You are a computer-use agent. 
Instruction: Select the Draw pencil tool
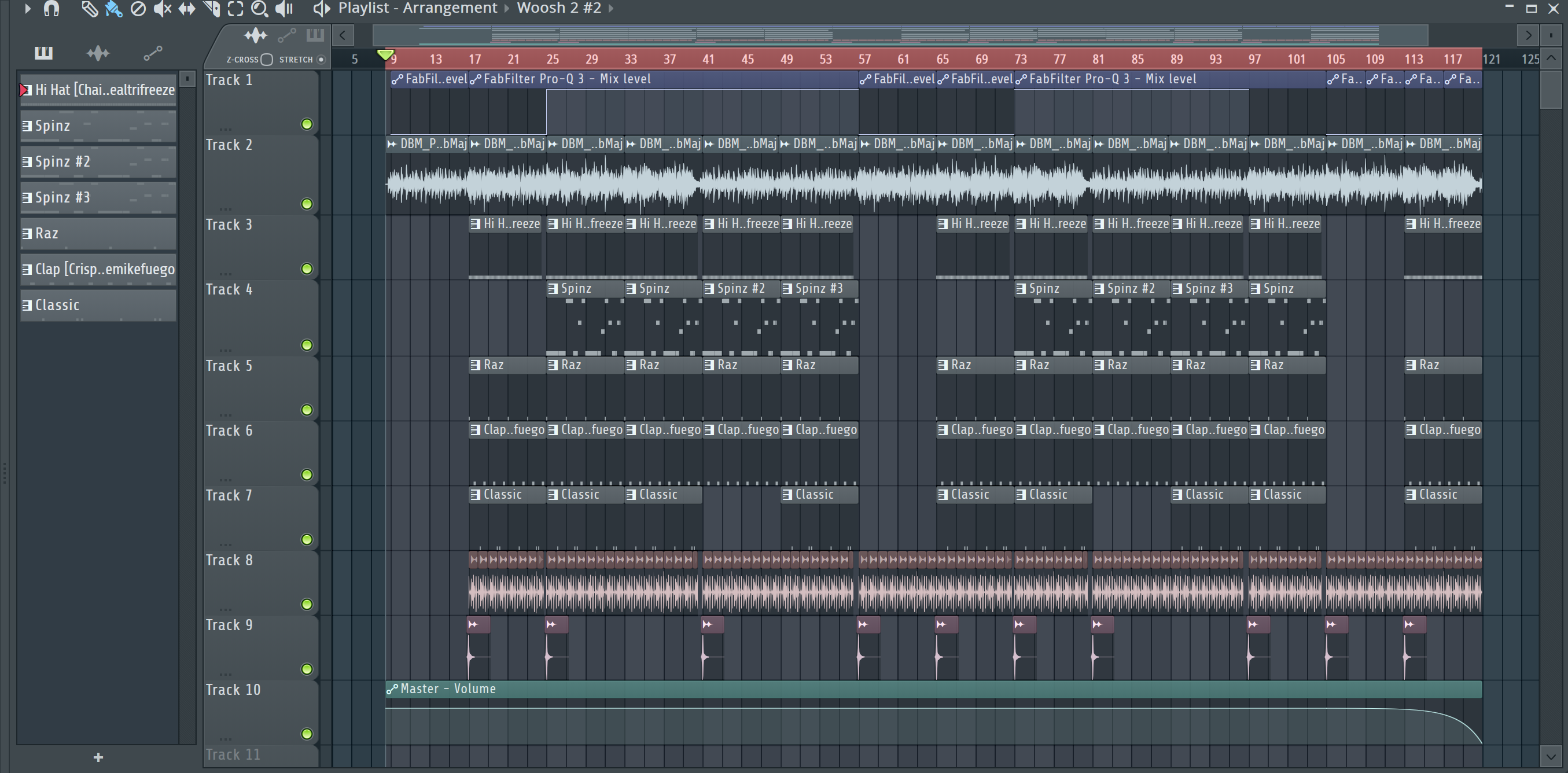90,9
